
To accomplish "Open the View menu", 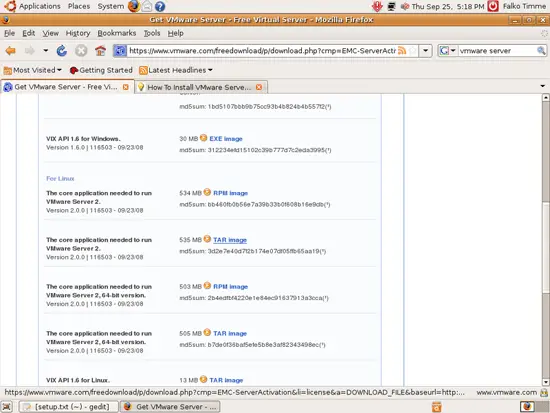I will (x=51, y=33).
